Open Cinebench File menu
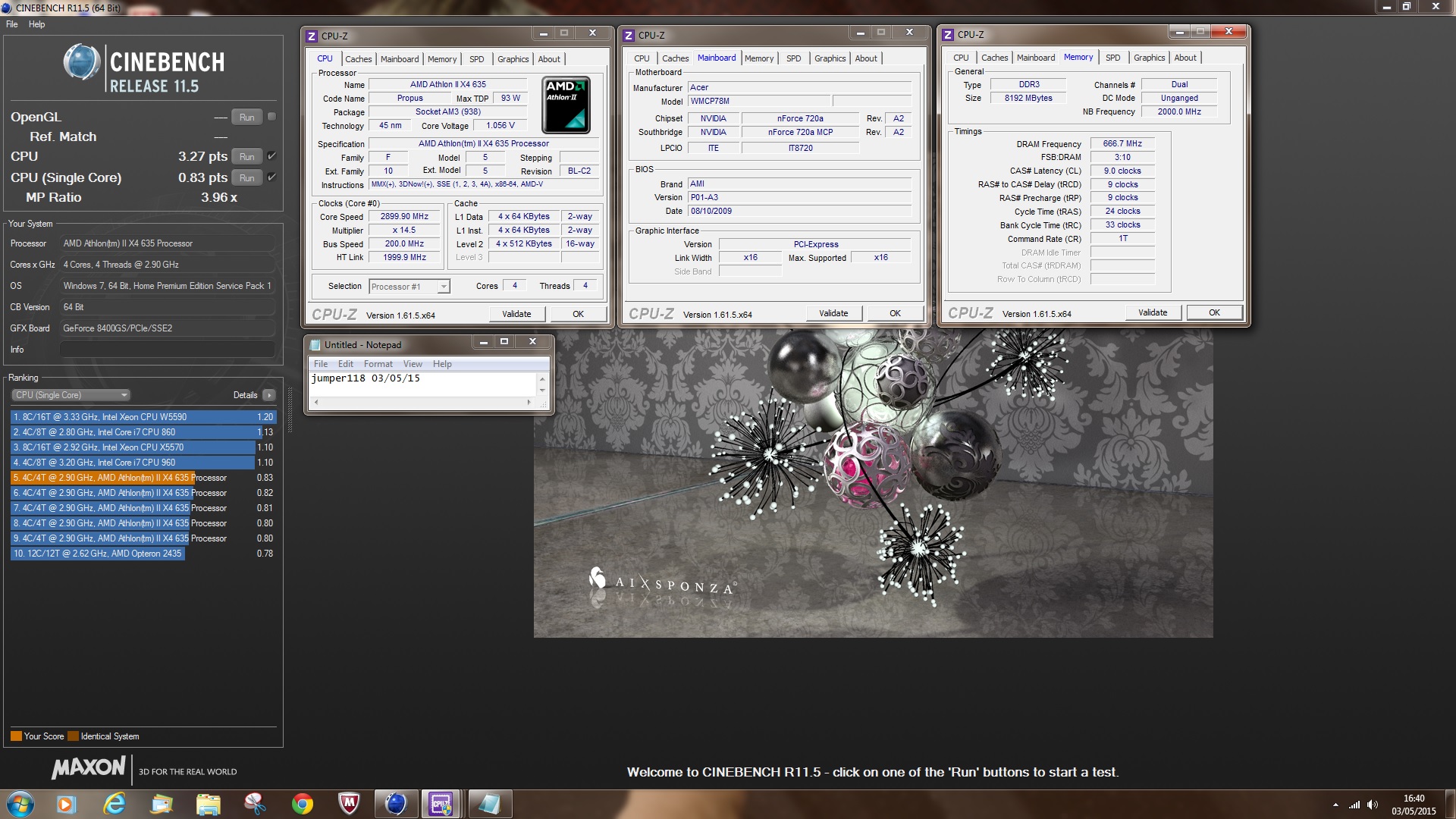This screenshot has width=1456, height=819. 11,24
